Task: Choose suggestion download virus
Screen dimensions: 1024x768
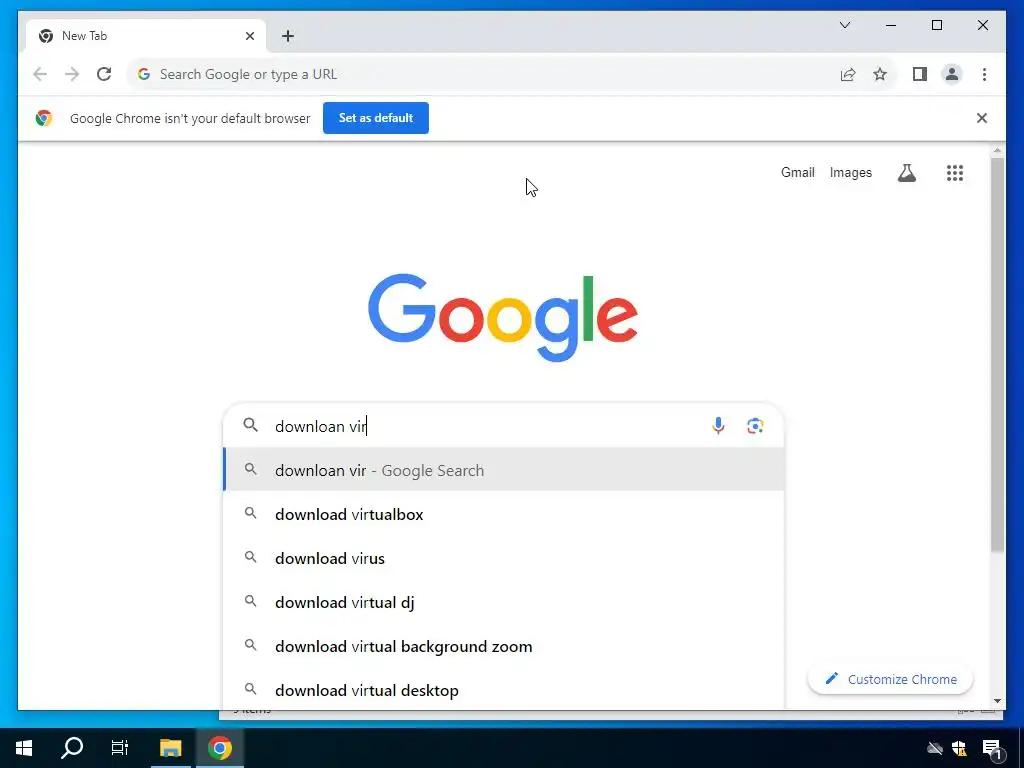Action: [504, 558]
